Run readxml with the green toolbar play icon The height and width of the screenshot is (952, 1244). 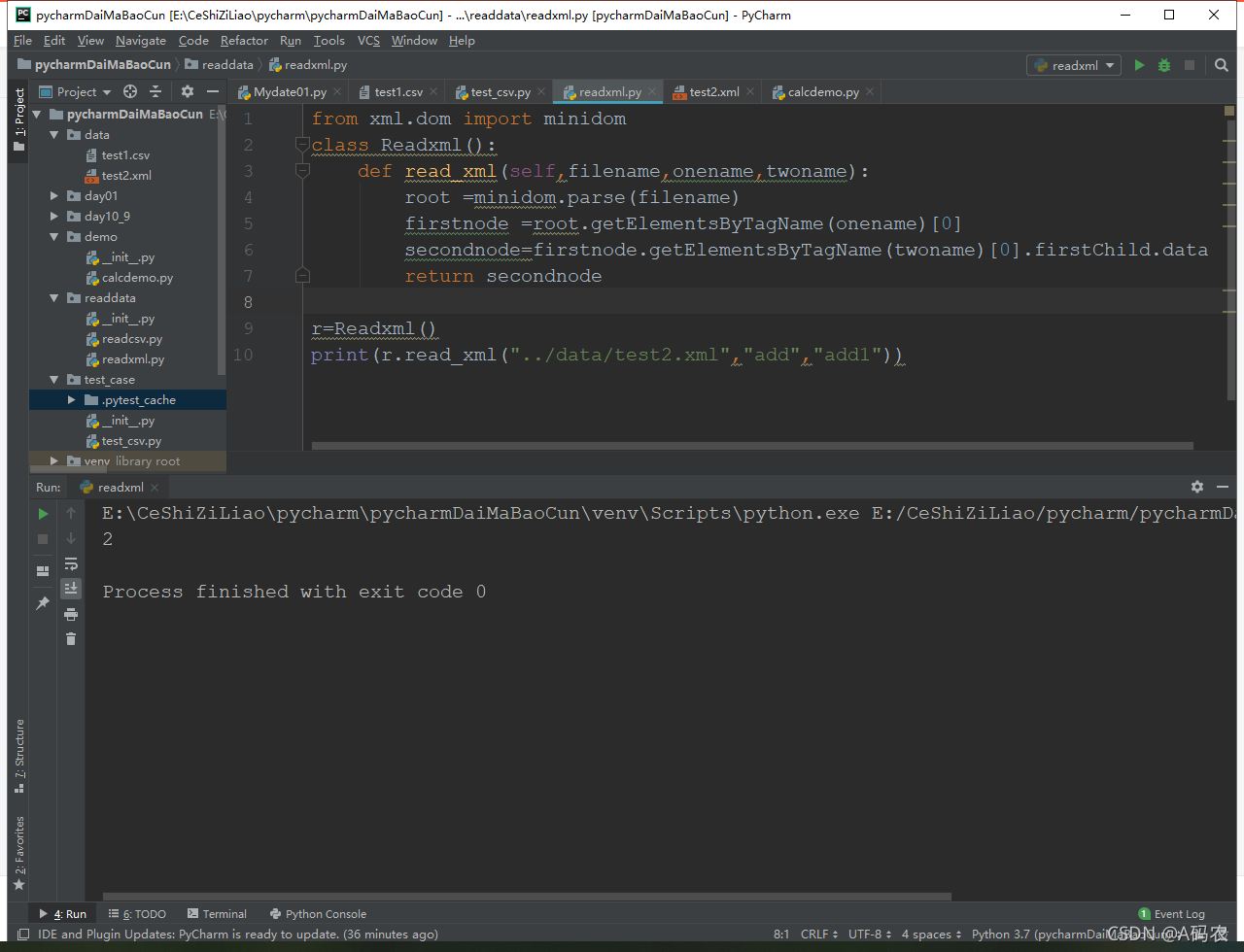tap(1139, 65)
